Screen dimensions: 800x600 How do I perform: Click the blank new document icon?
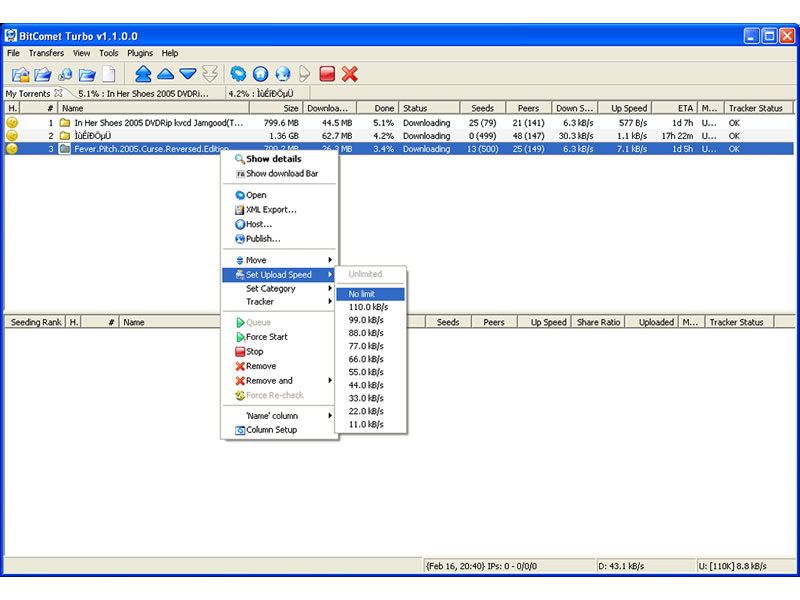coord(108,74)
